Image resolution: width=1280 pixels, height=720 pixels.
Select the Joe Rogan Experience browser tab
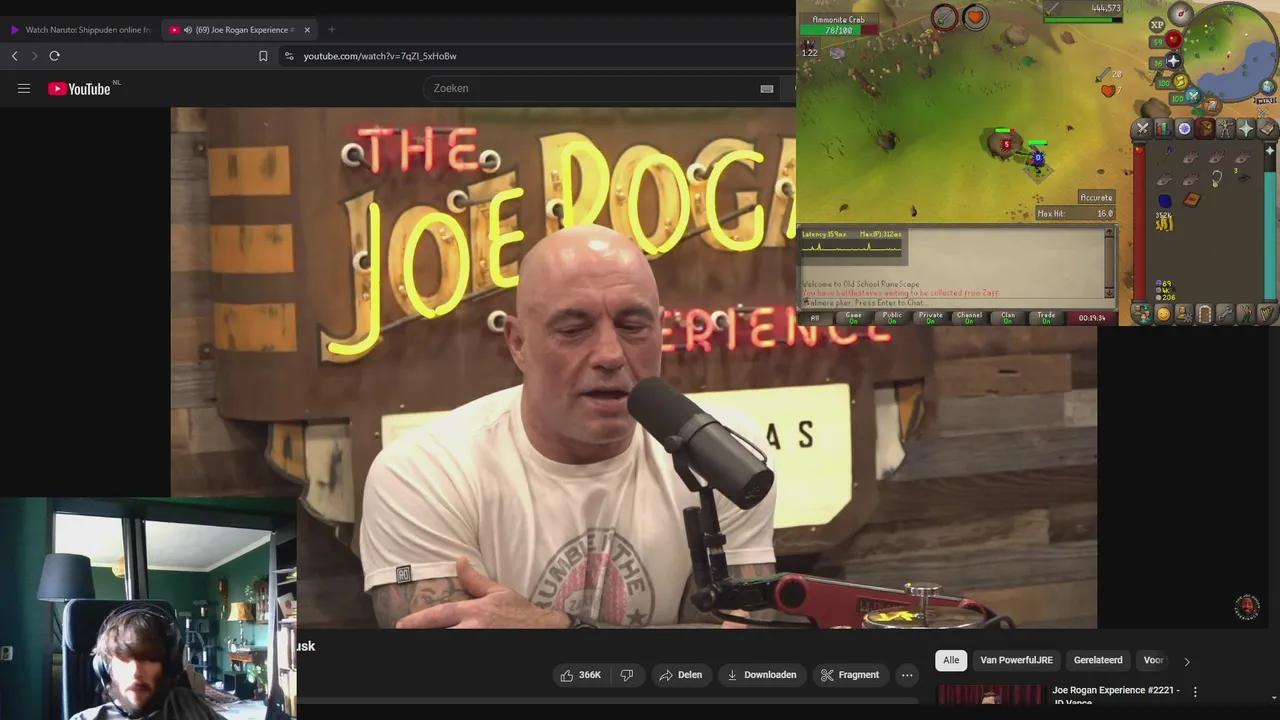pos(240,30)
